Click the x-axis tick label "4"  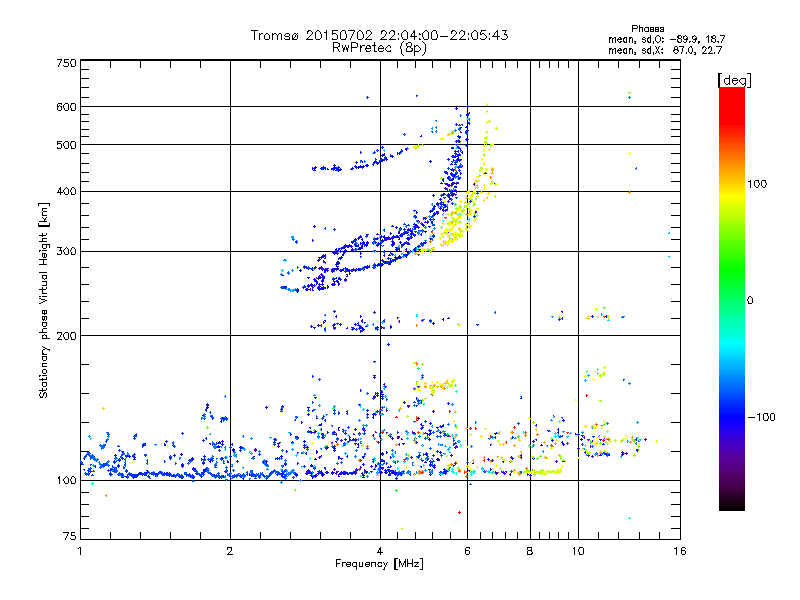(x=380, y=551)
